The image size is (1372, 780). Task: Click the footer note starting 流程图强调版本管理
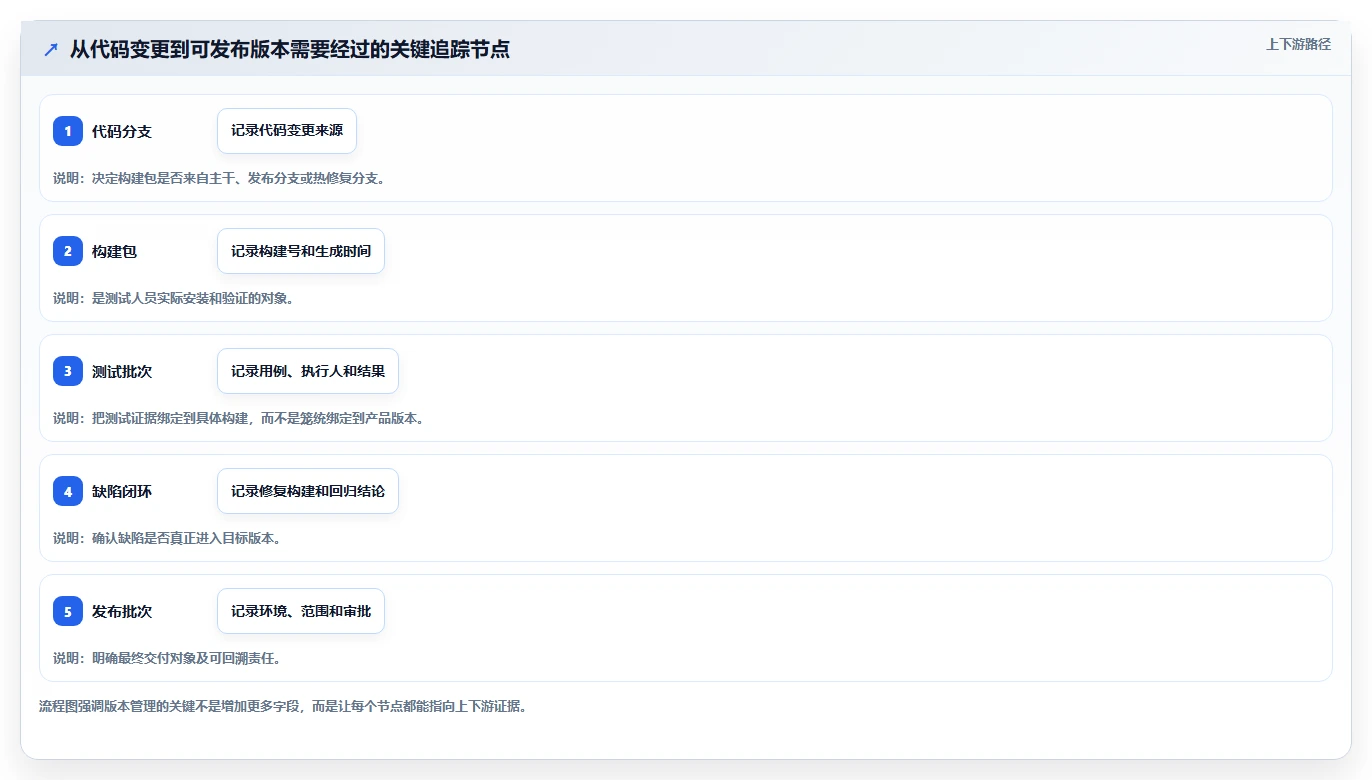coord(283,706)
